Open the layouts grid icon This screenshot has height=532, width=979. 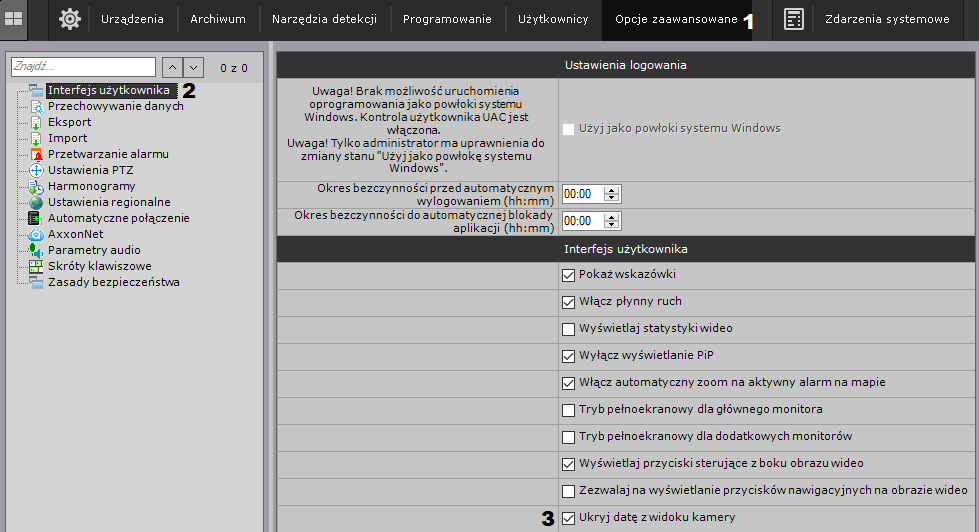(13, 19)
